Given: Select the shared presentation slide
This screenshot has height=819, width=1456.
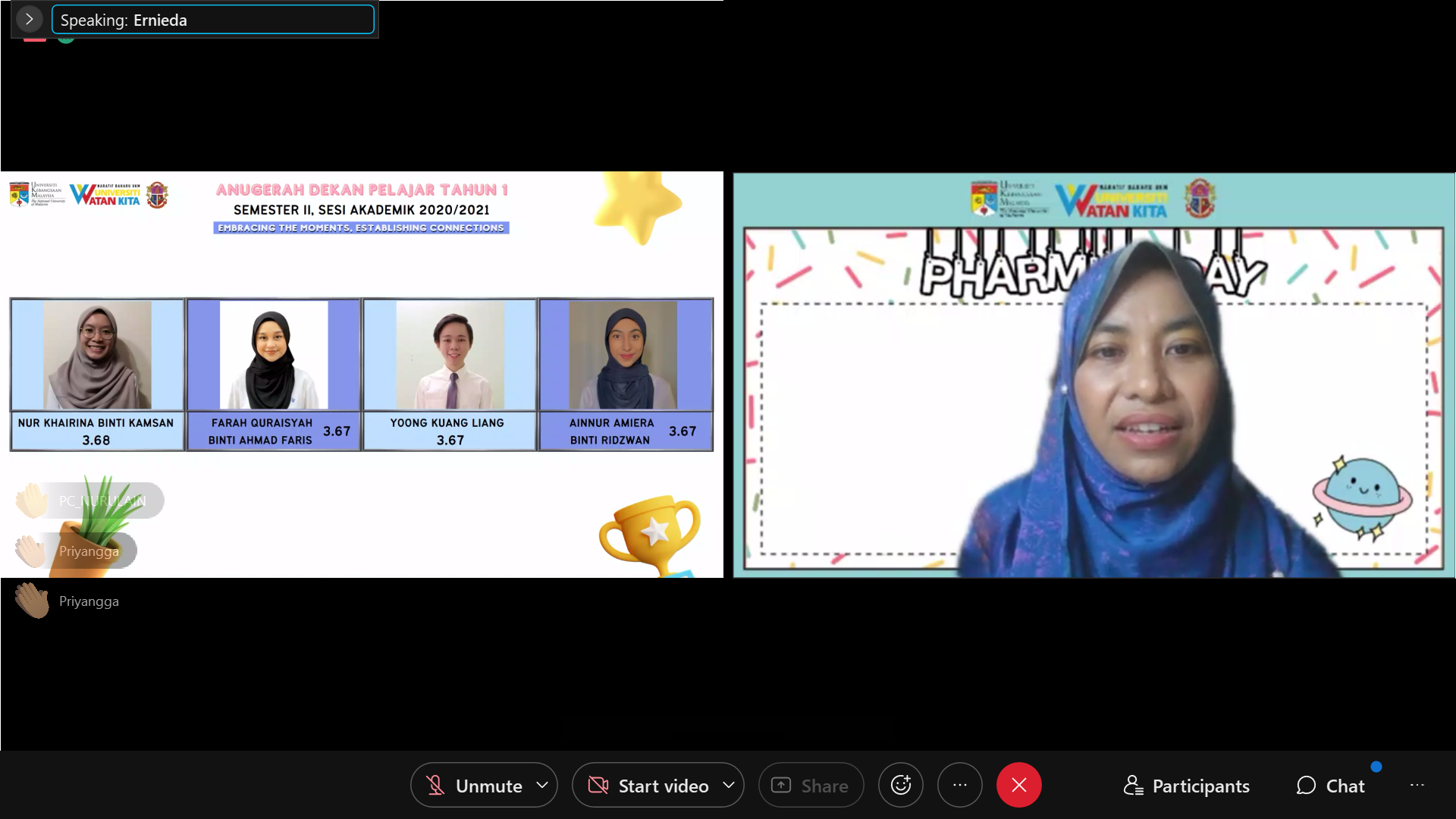Looking at the screenshot, I should pos(362,374).
